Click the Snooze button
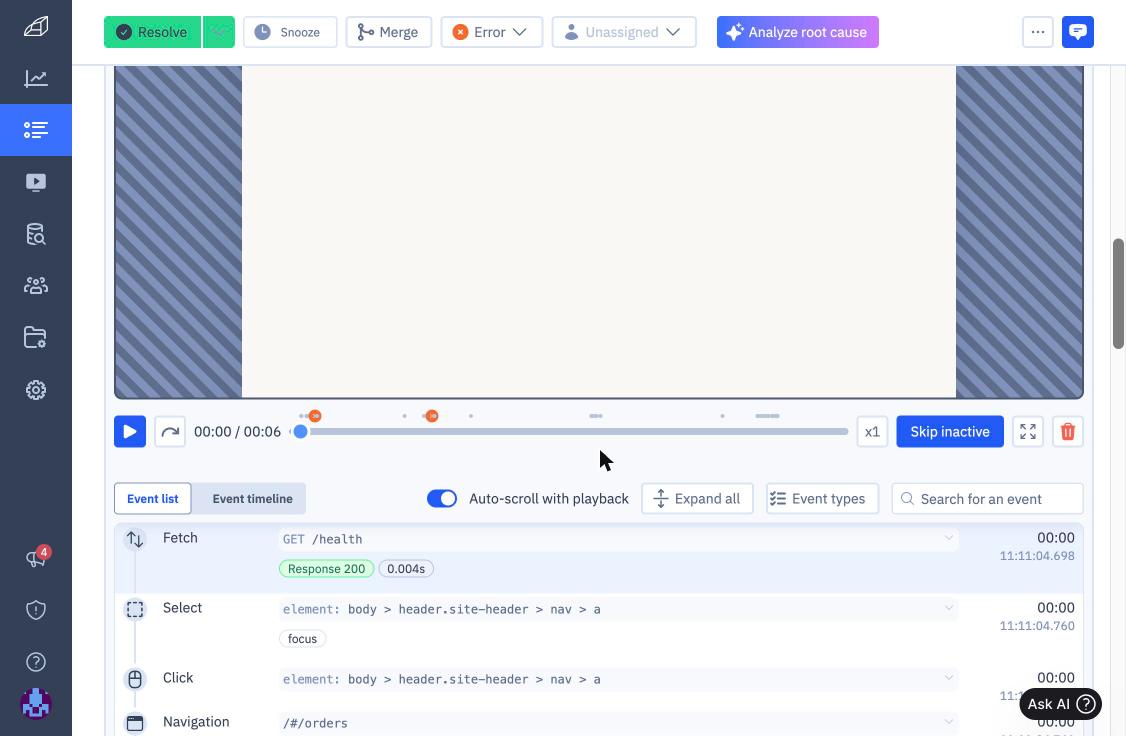Screen dimensions: 1126x736 pyautogui.click(x=290, y=32)
